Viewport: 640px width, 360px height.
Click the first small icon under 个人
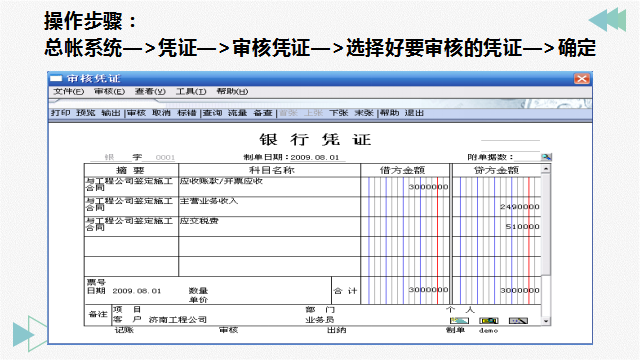pos(459,321)
